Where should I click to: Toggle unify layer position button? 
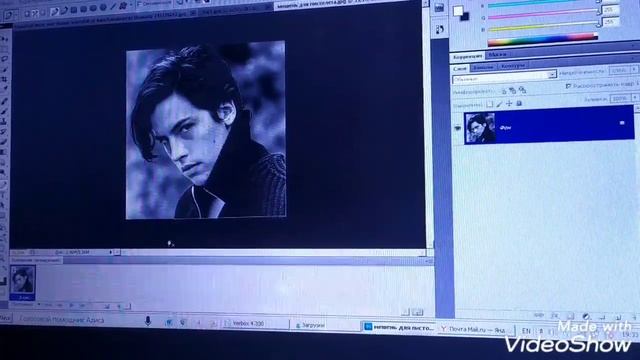[x=504, y=91]
